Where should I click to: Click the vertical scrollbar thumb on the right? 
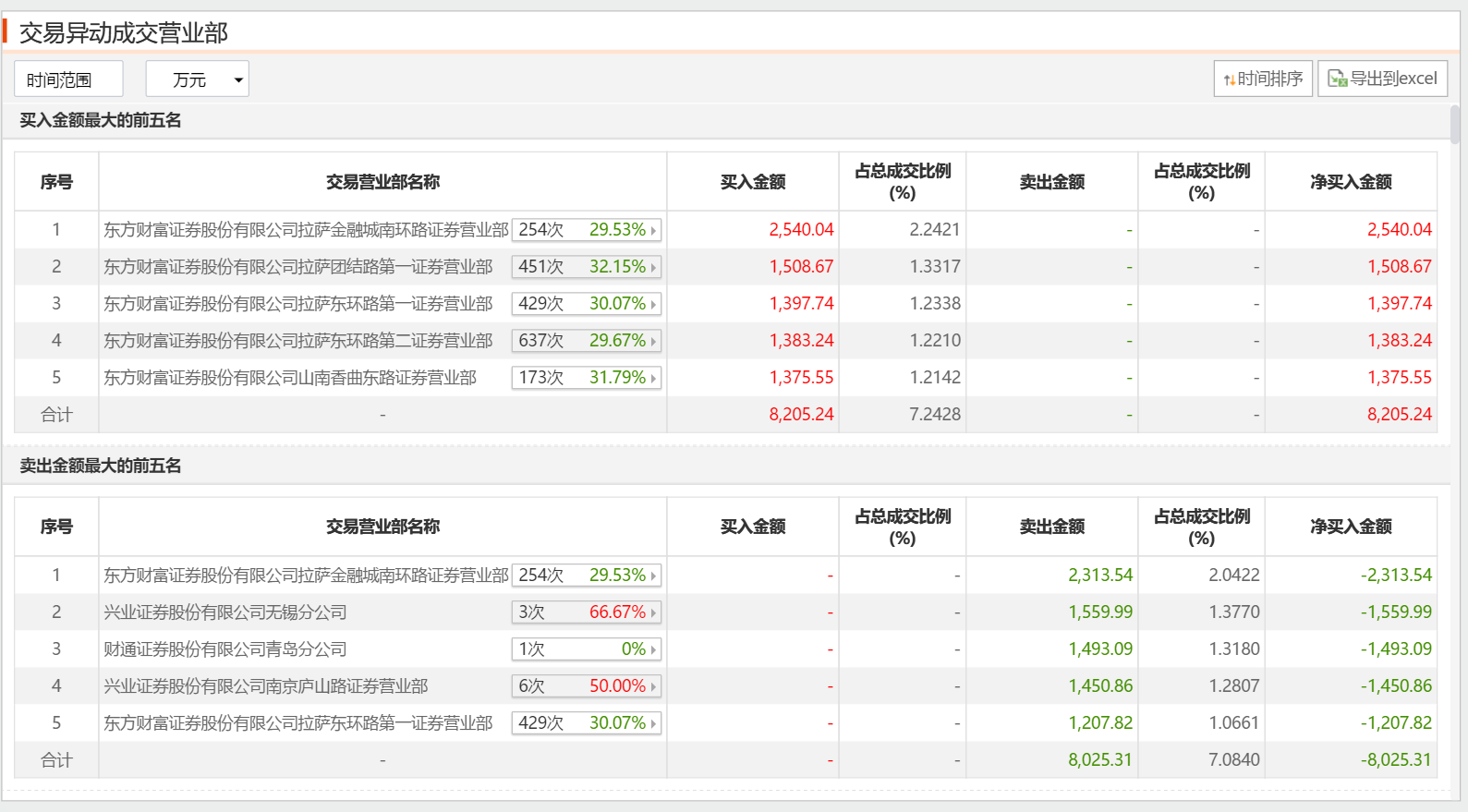1455,125
